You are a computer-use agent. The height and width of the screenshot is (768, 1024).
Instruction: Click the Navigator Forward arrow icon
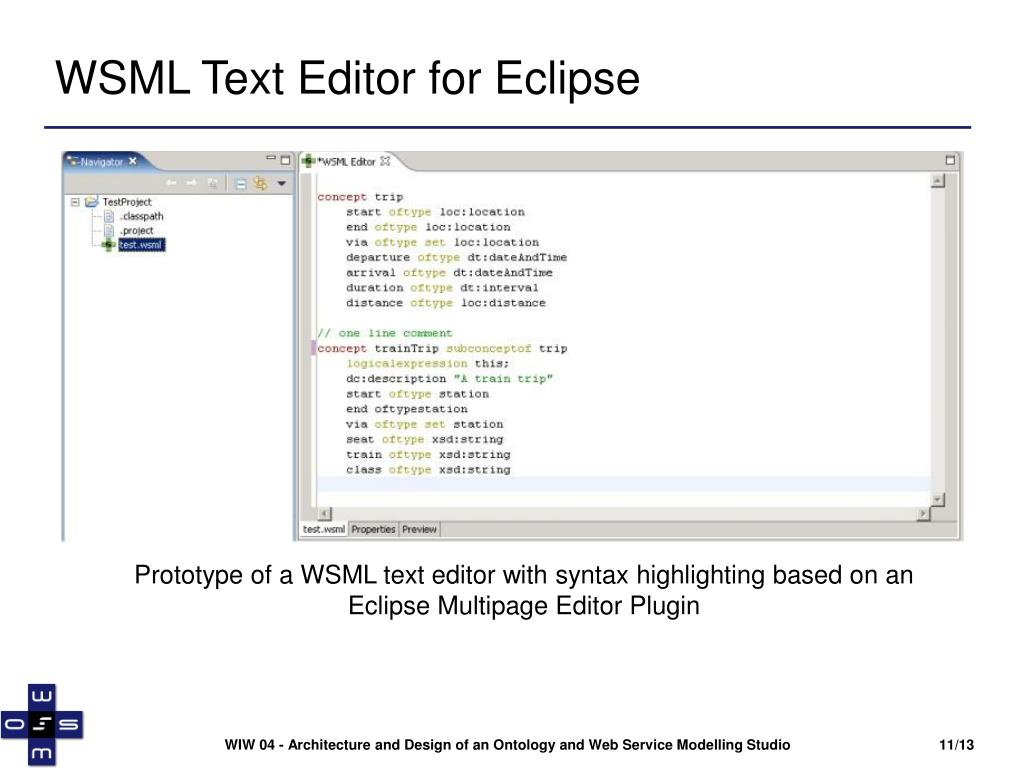point(191,184)
